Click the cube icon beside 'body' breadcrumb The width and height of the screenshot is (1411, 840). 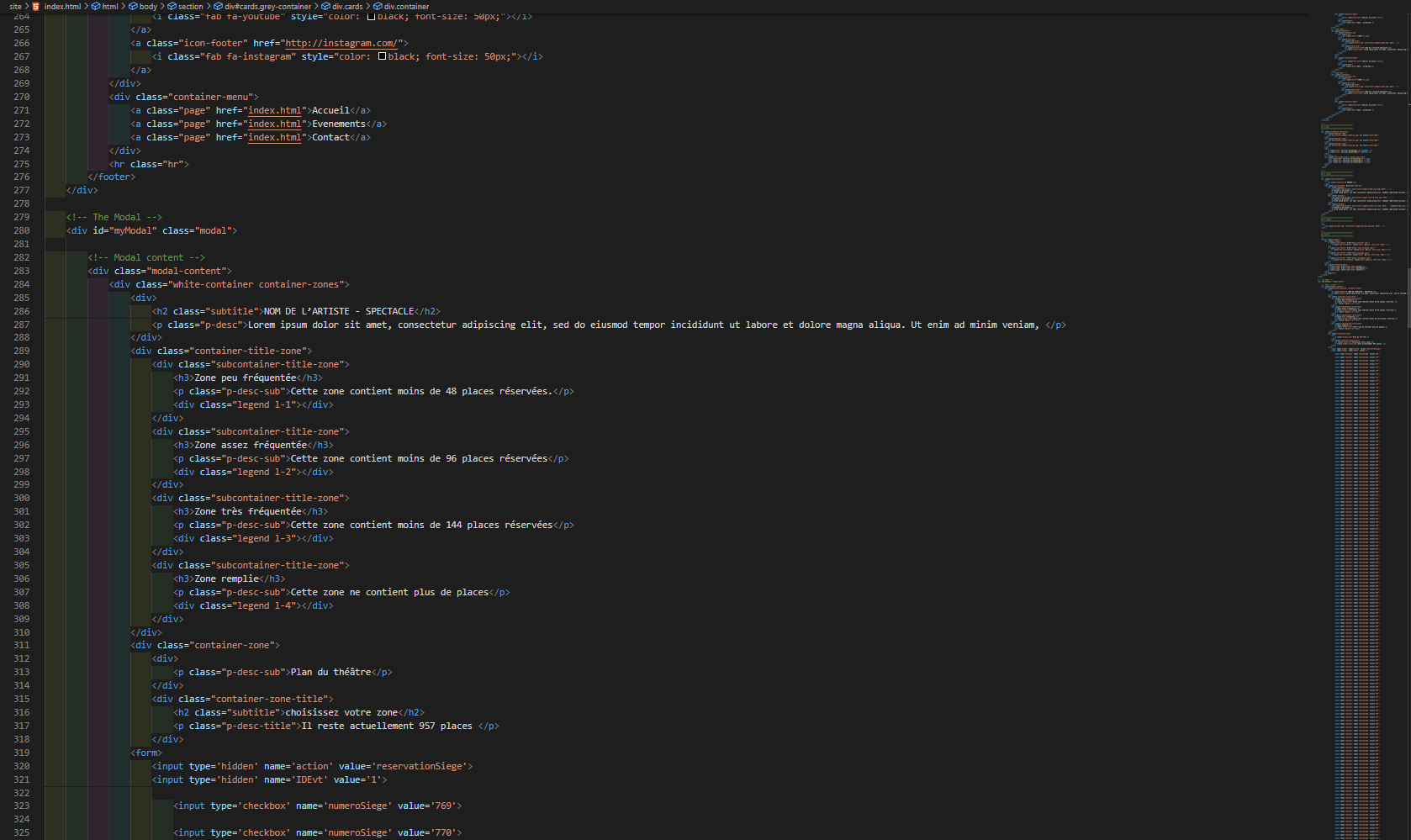(x=133, y=6)
